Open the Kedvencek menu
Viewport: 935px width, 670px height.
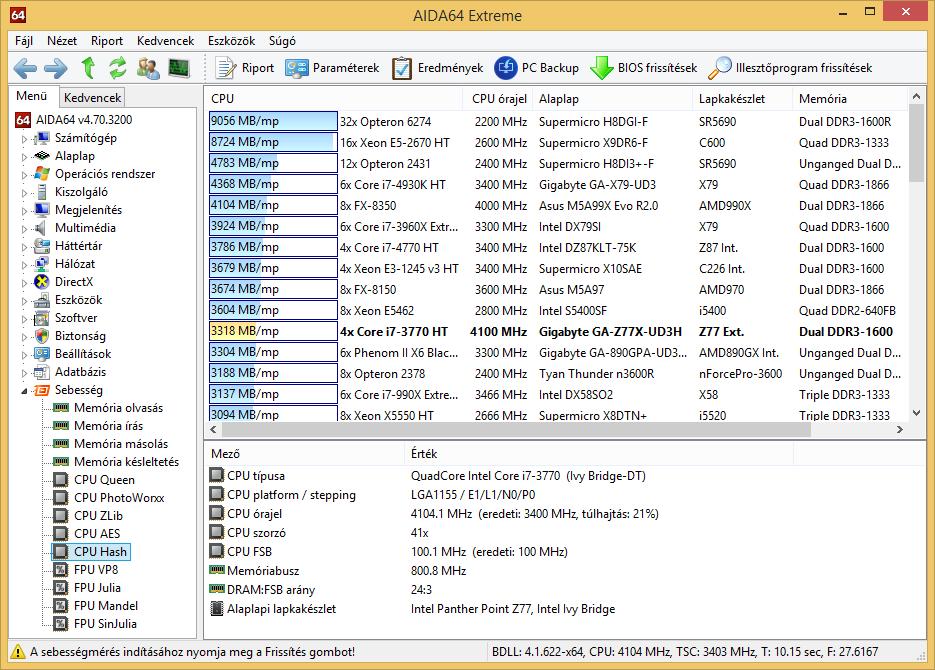165,41
